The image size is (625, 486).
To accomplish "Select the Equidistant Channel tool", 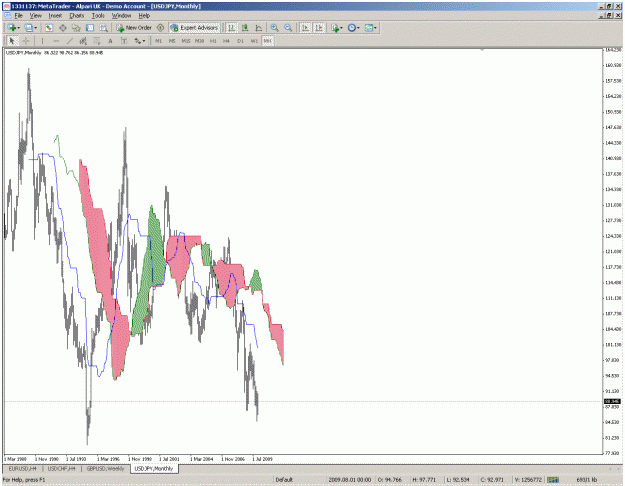I will (x=83, y=41).
